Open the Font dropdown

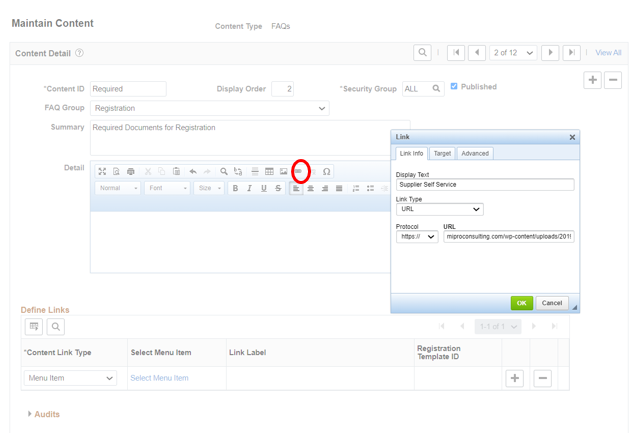pyautogui.click(x=167, y=188)
